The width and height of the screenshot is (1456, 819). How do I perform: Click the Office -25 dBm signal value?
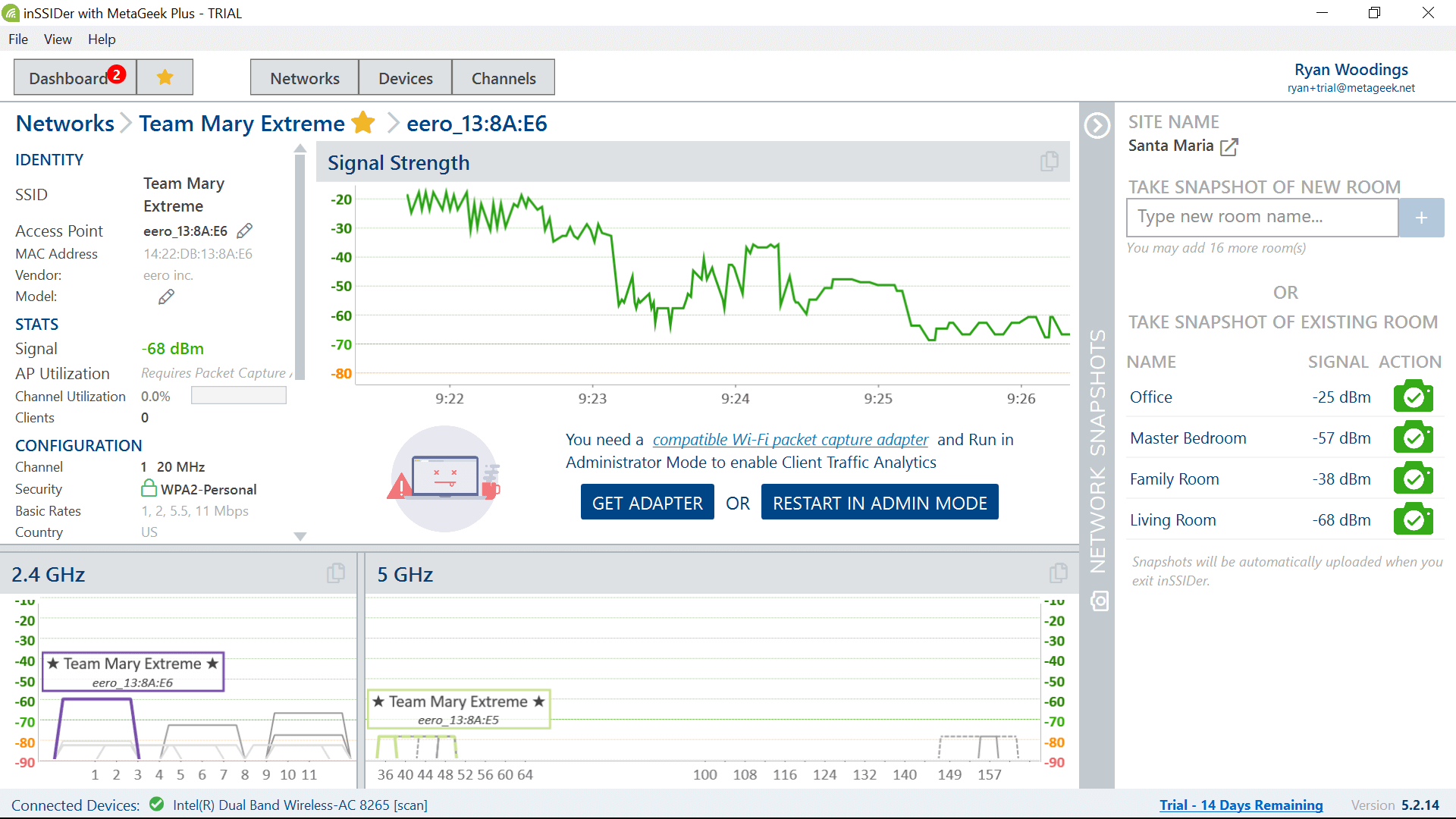(x=1341, y=397)
